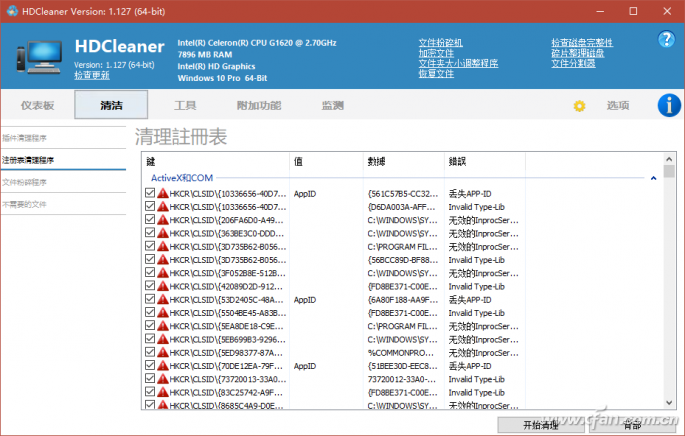Sort by the 值 column header
Screen dimensions: 685x436
click(326, 161)
